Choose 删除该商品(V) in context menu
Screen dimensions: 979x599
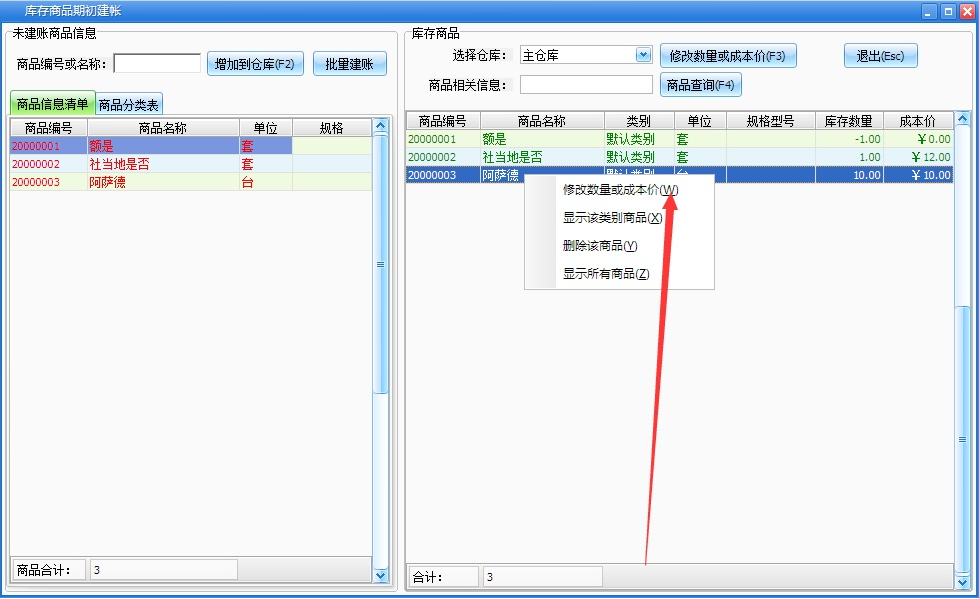(x=600, y=245)
